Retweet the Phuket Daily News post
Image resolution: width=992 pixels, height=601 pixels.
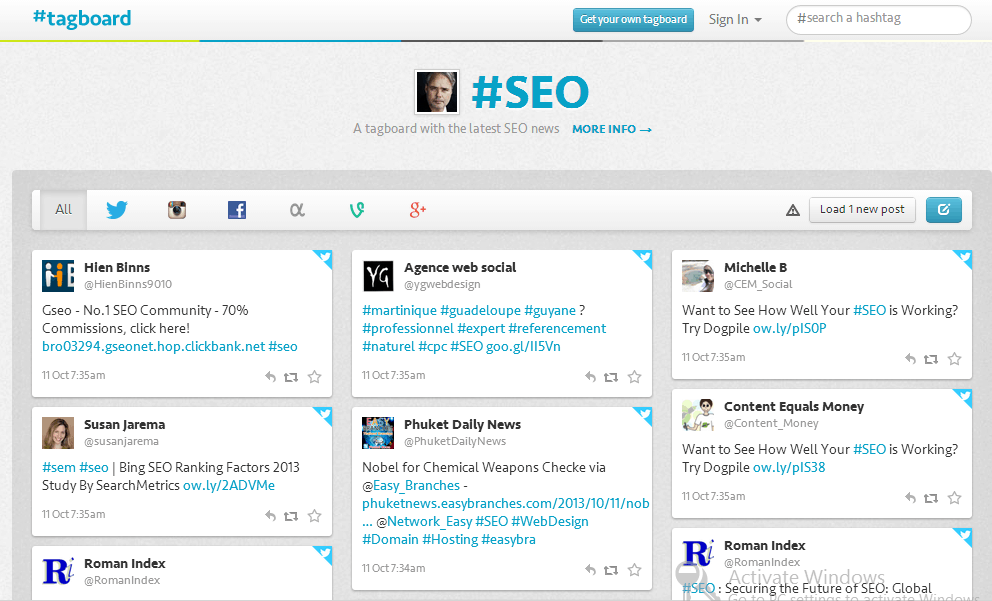pos(611,570)
